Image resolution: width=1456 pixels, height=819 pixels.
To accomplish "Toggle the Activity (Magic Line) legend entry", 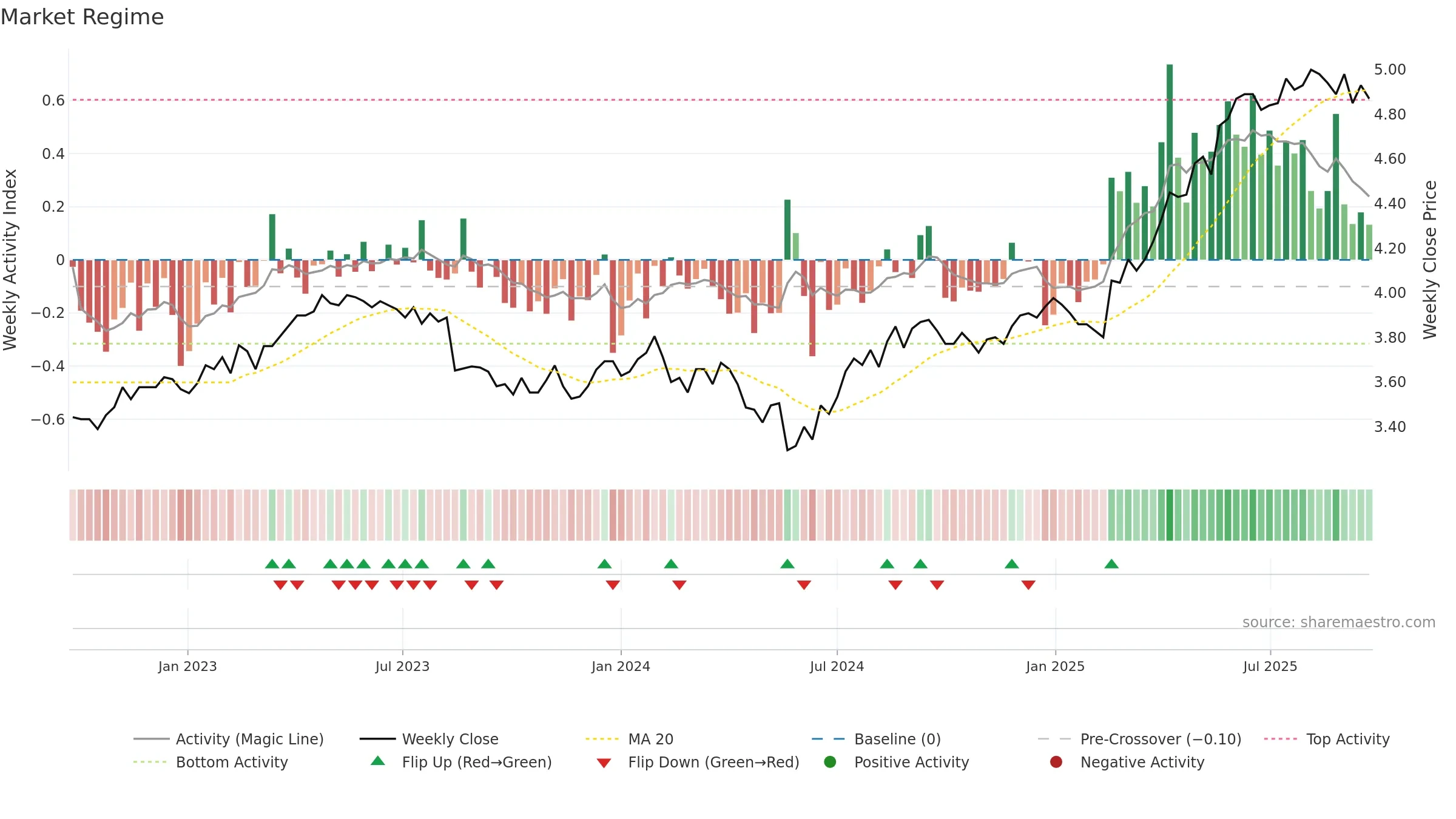I will tap(229, 739).
